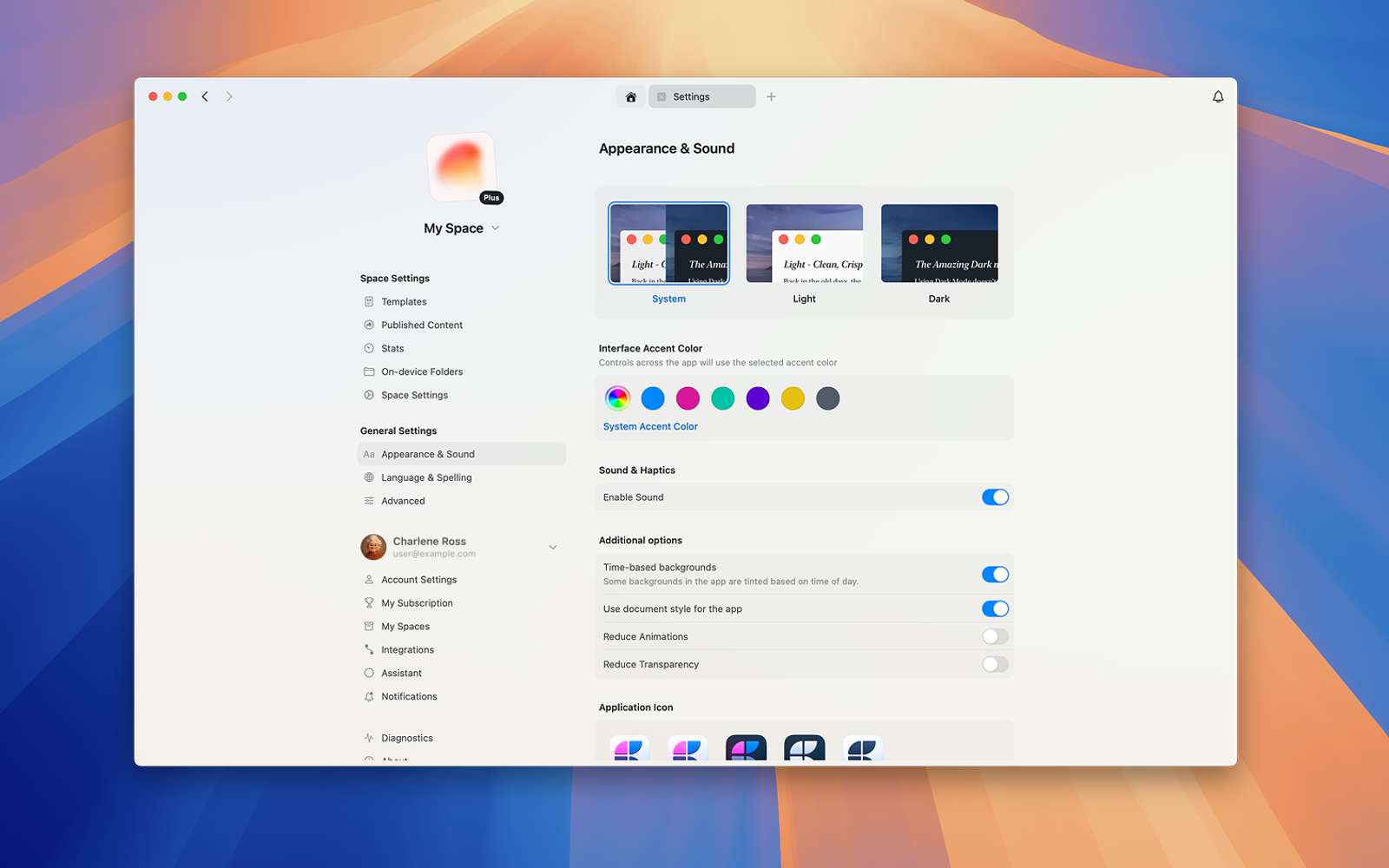This screenshot has height=868, width=1389.
Task: Pick the purple accent color swatch
Action: pyautogui.click(x=758, y=398)
